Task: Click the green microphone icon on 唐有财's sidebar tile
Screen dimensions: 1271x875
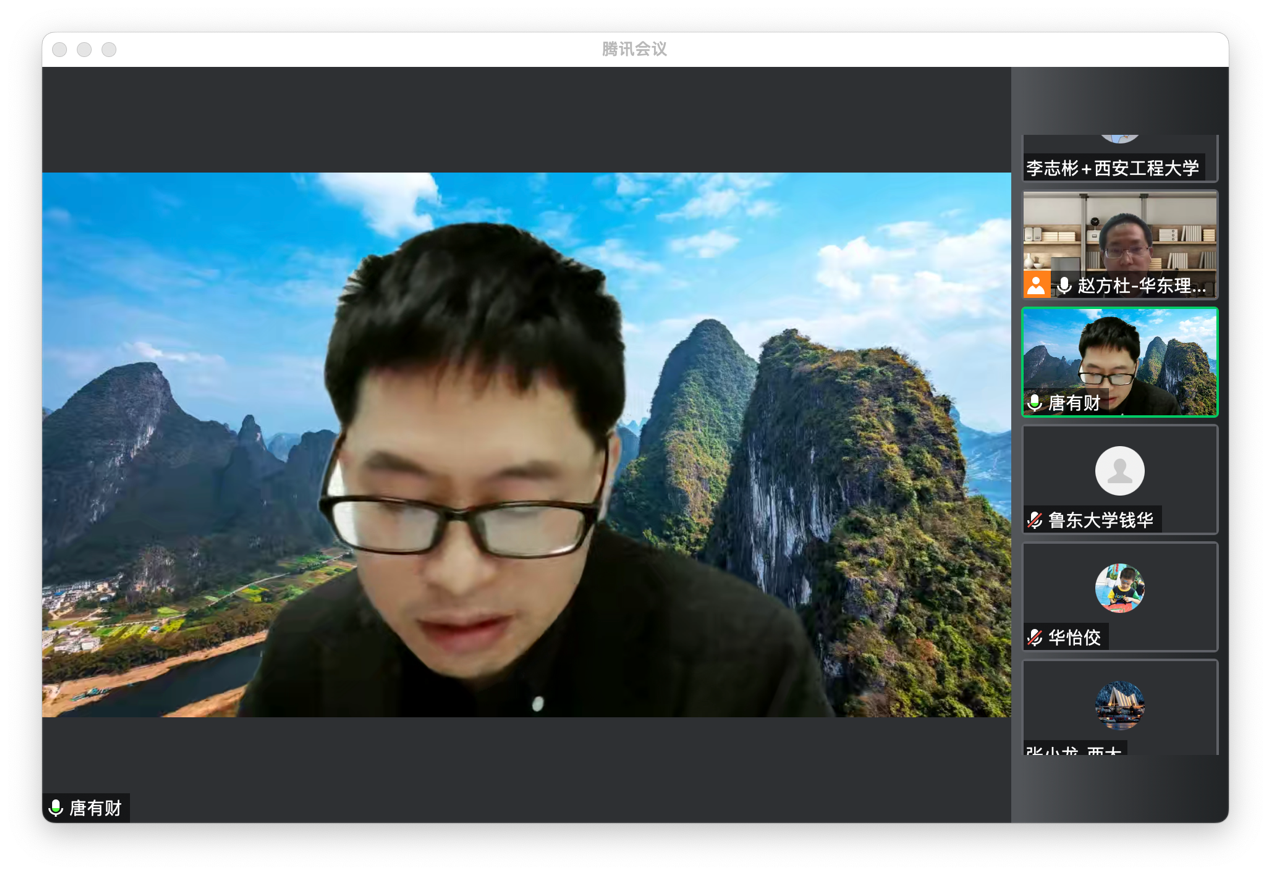Action: [x=1035, y=403]
